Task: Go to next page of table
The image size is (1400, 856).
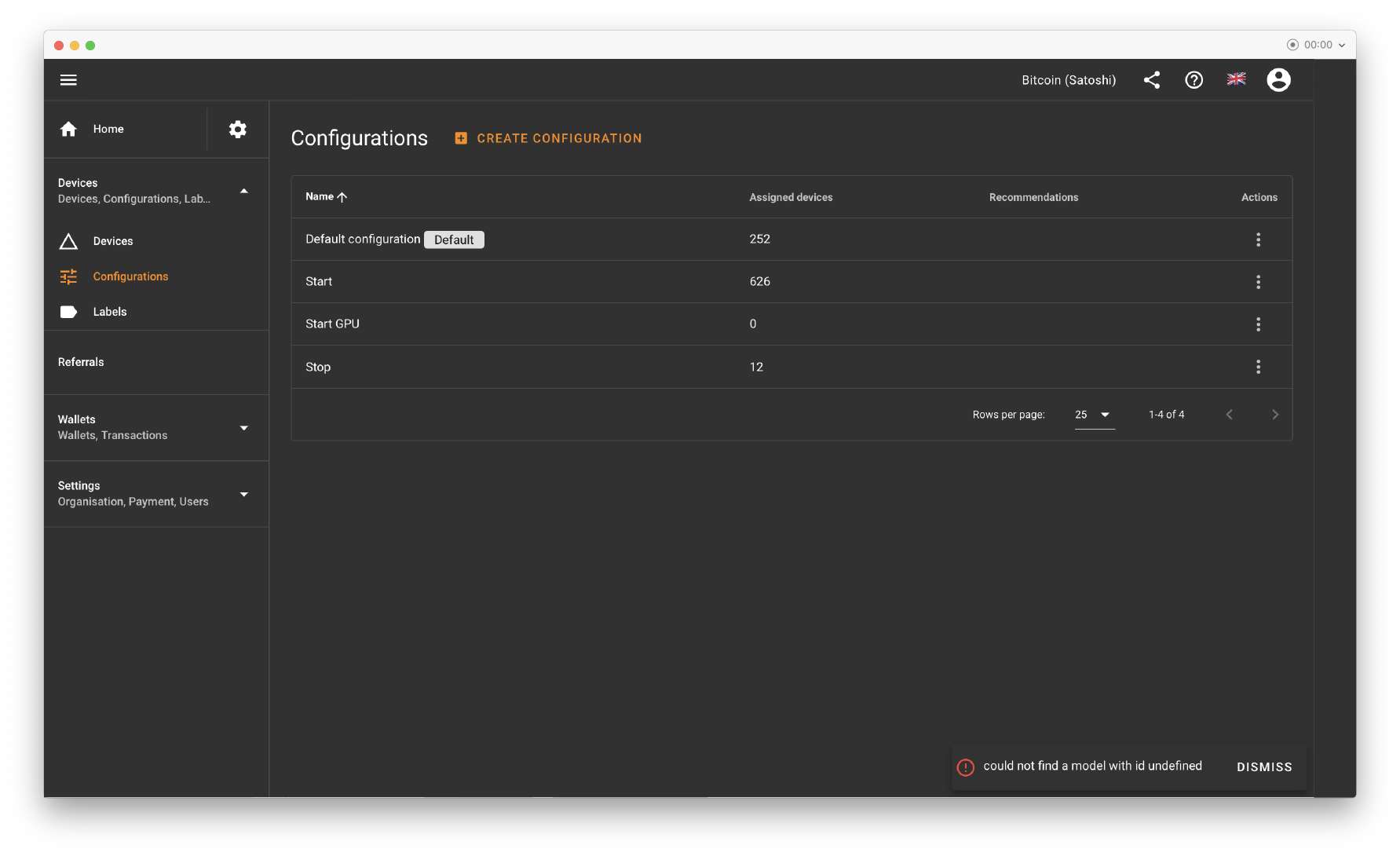Action: (x=1275, y=415)
